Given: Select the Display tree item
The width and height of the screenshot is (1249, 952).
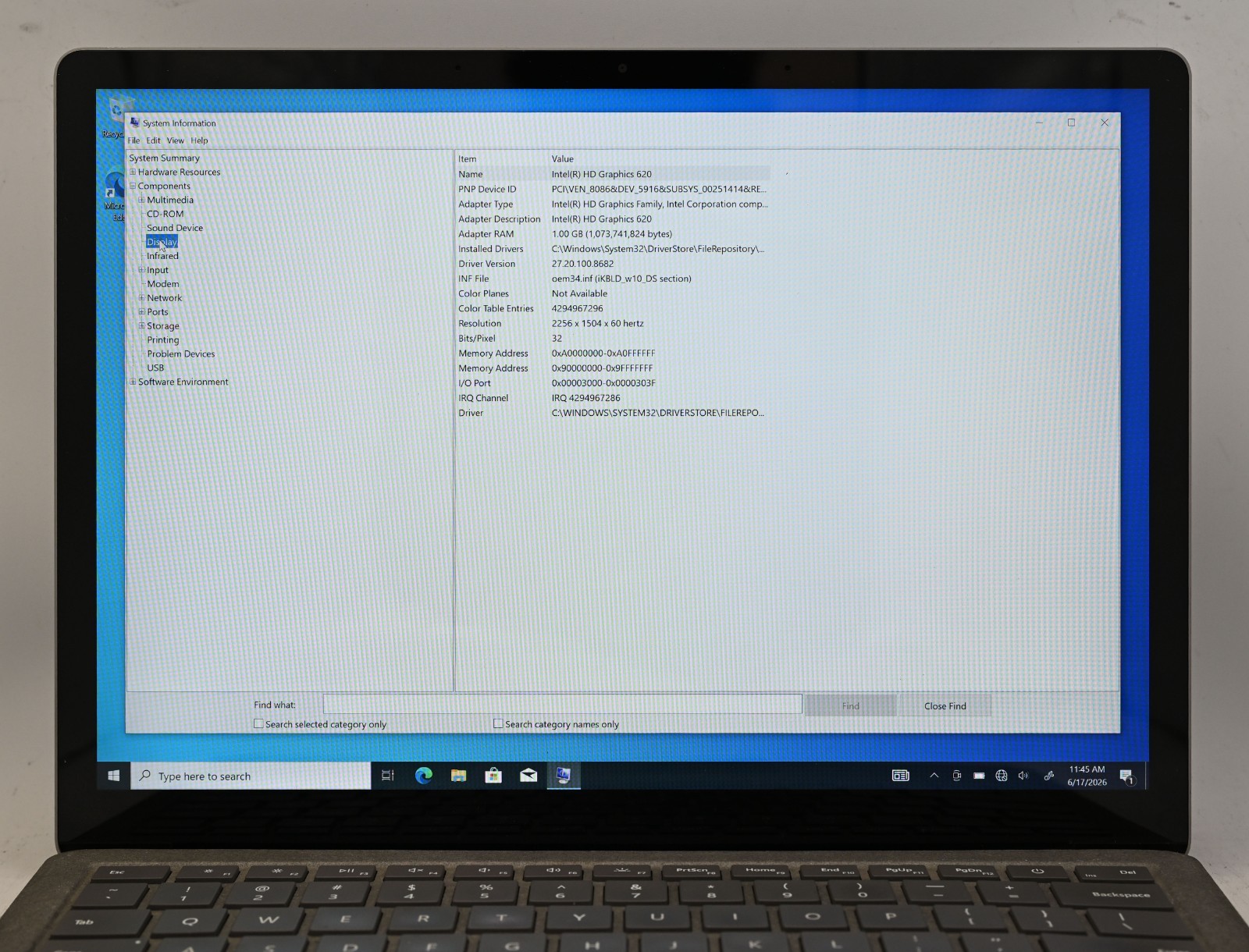Looking at the screenshot, I should pyautogui.click(x=162, y=242).
